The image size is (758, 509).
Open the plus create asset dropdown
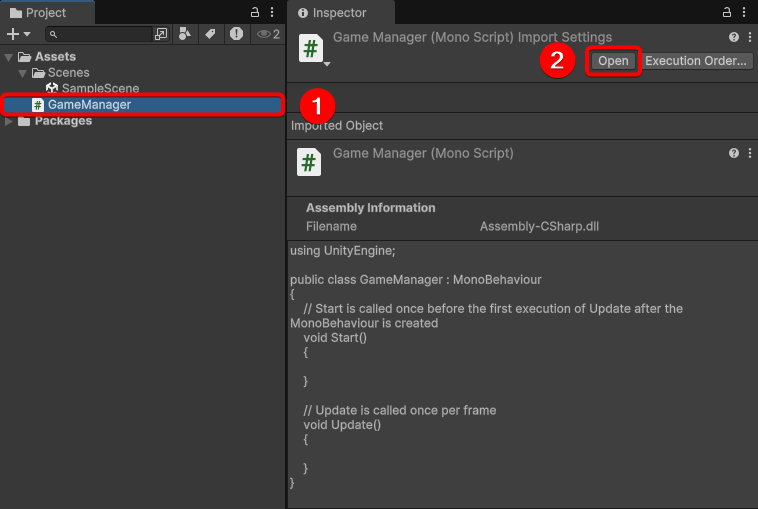tap(17, 34)
